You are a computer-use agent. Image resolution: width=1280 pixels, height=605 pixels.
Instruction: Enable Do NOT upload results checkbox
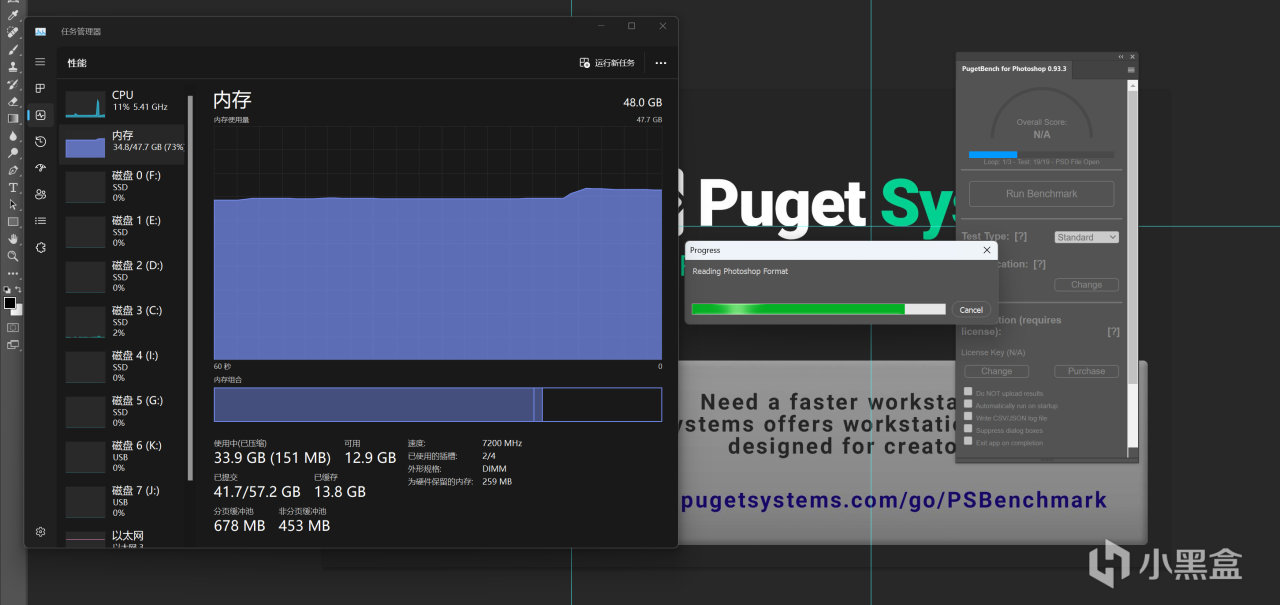(x=968, y=392)
